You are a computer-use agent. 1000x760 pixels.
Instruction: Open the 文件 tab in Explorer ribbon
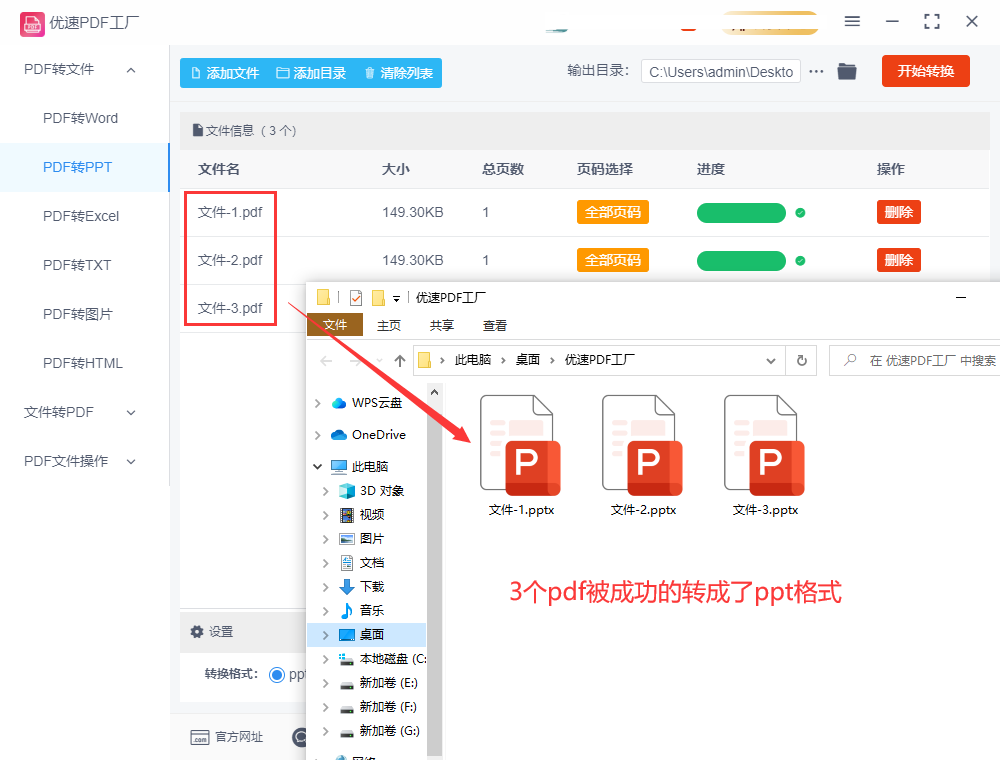tap(335, 325)
